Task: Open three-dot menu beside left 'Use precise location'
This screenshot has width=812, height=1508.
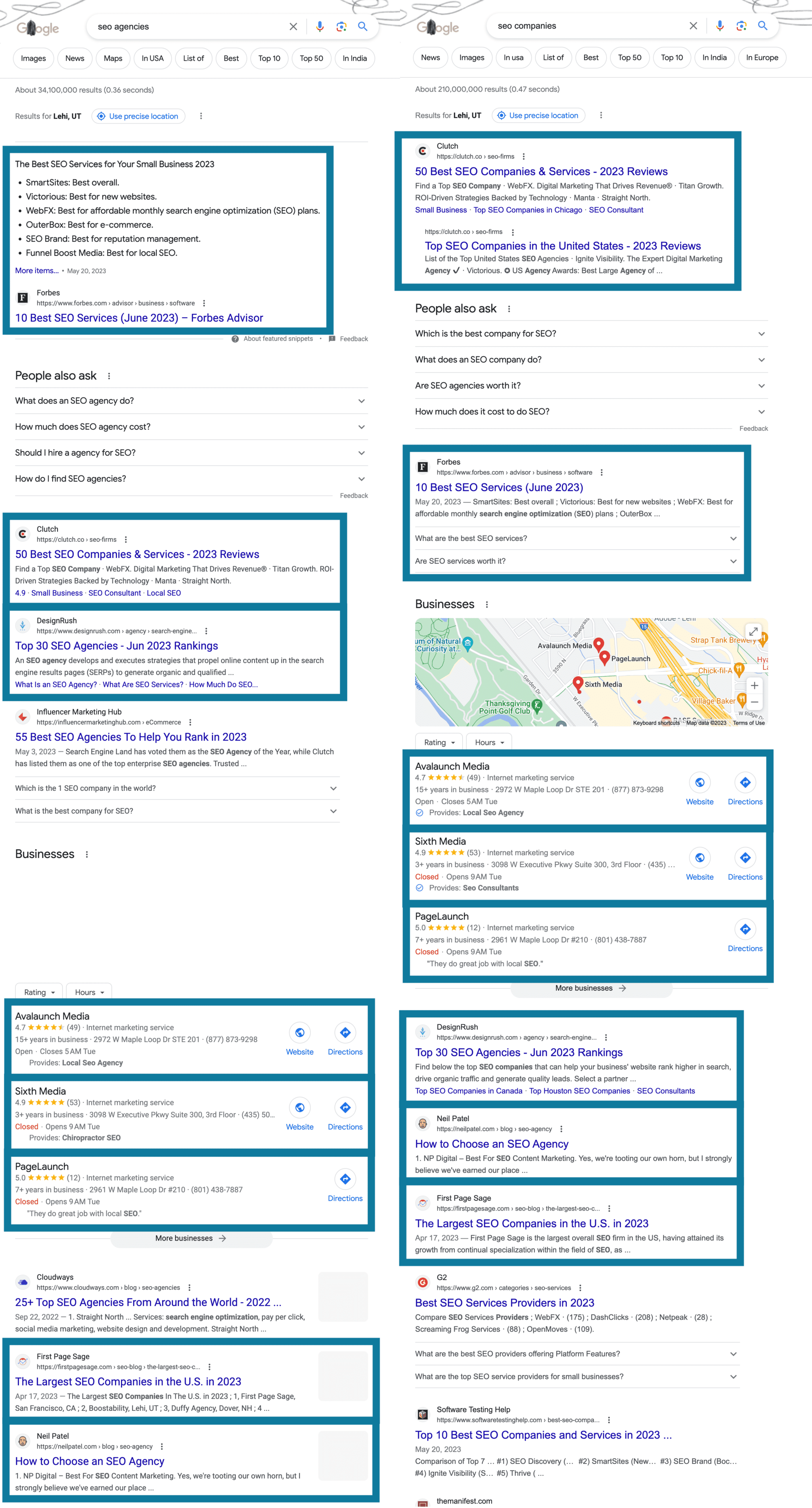Action: tap(201, 116)
